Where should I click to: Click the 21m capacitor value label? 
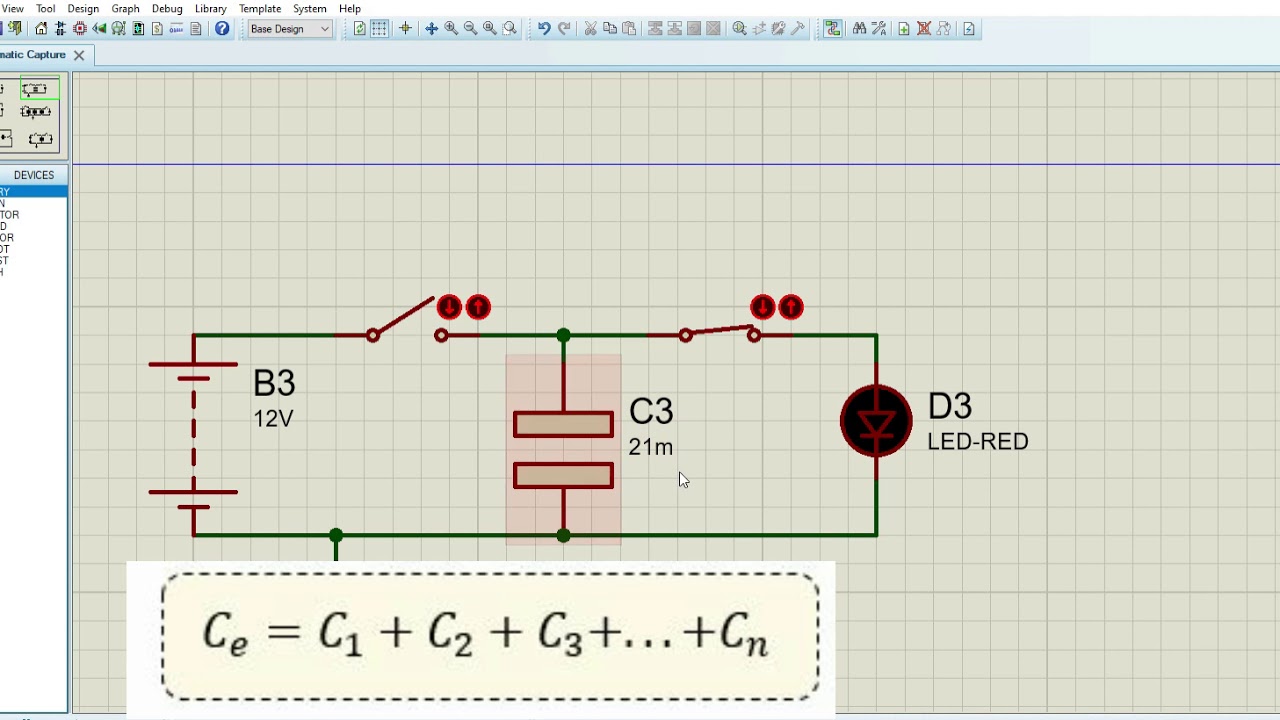click(650, 447)
